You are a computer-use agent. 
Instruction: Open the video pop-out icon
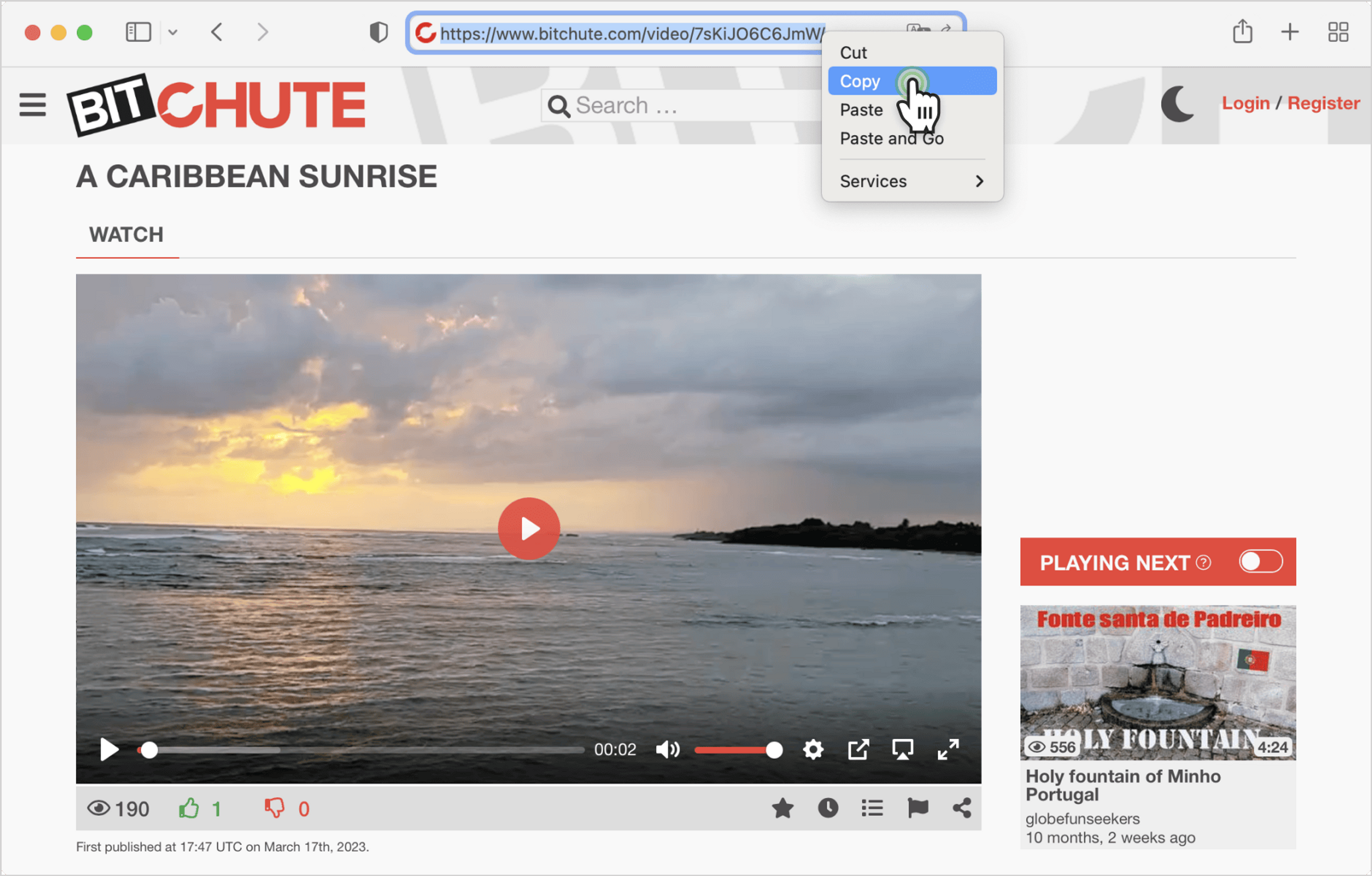coord(858,749)
